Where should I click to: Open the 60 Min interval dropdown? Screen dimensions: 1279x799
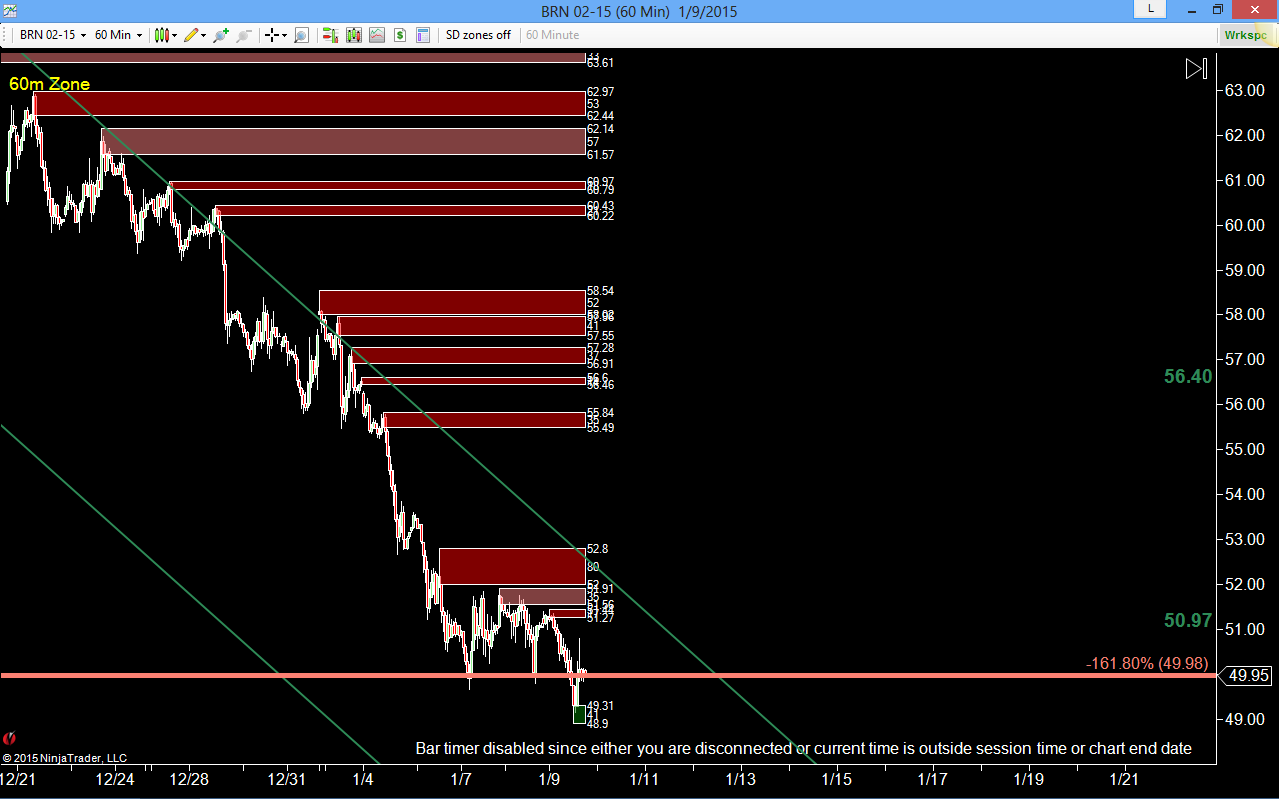tap(118, 35)
